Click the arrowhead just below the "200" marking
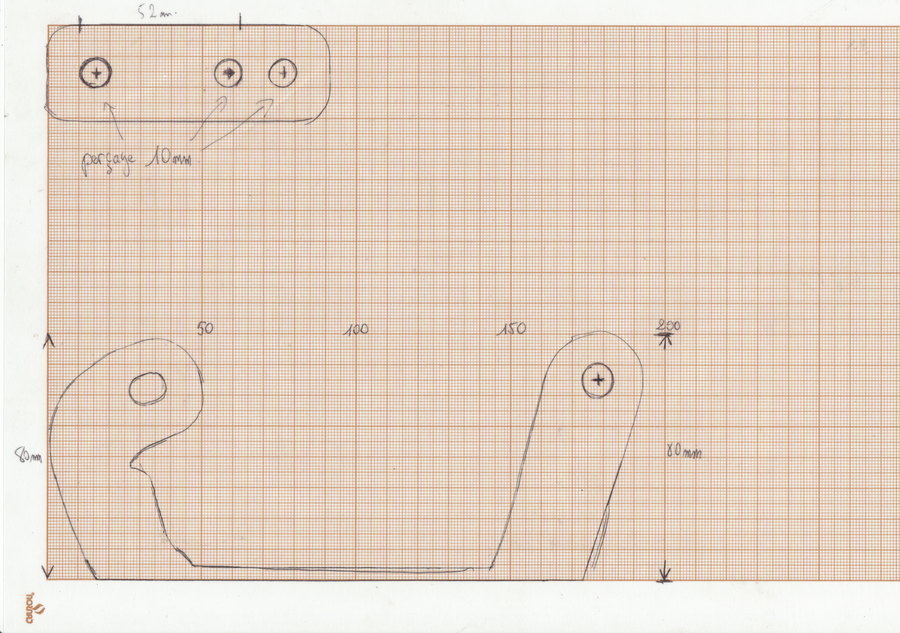The height and width of the screenshot is (633, 900). click(666, 339)
